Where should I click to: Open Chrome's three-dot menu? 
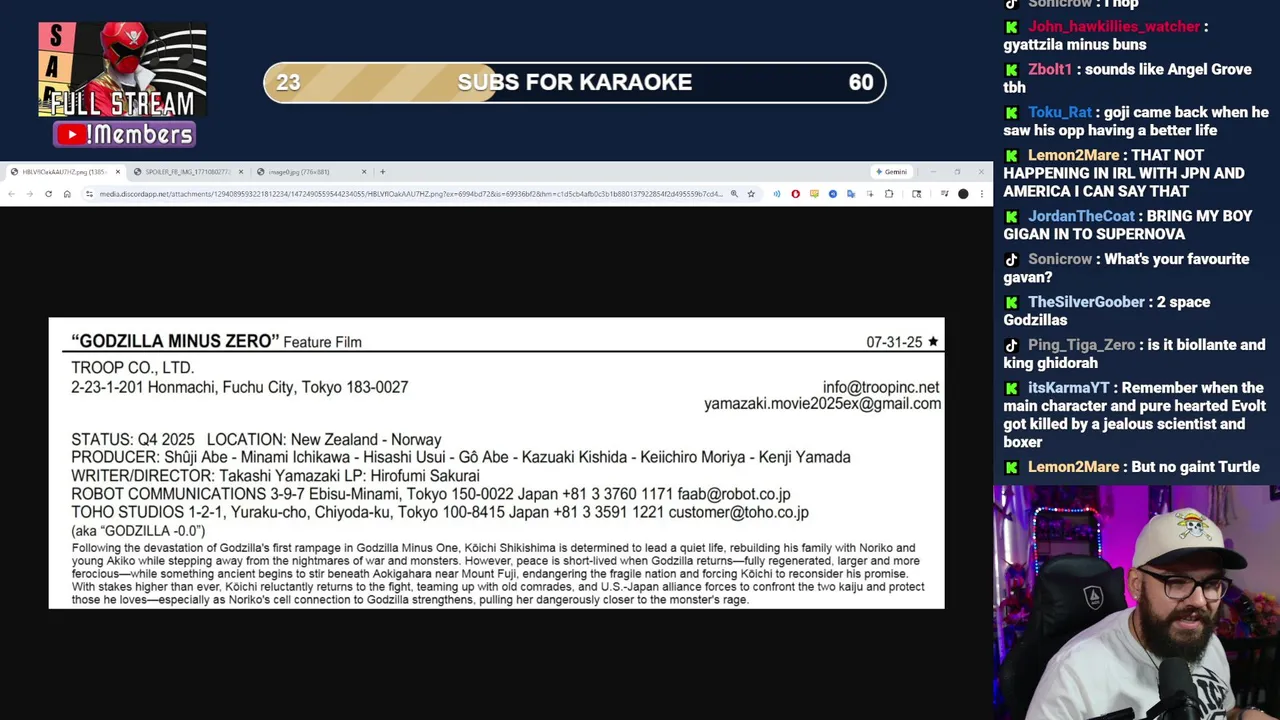coord(982,194)
